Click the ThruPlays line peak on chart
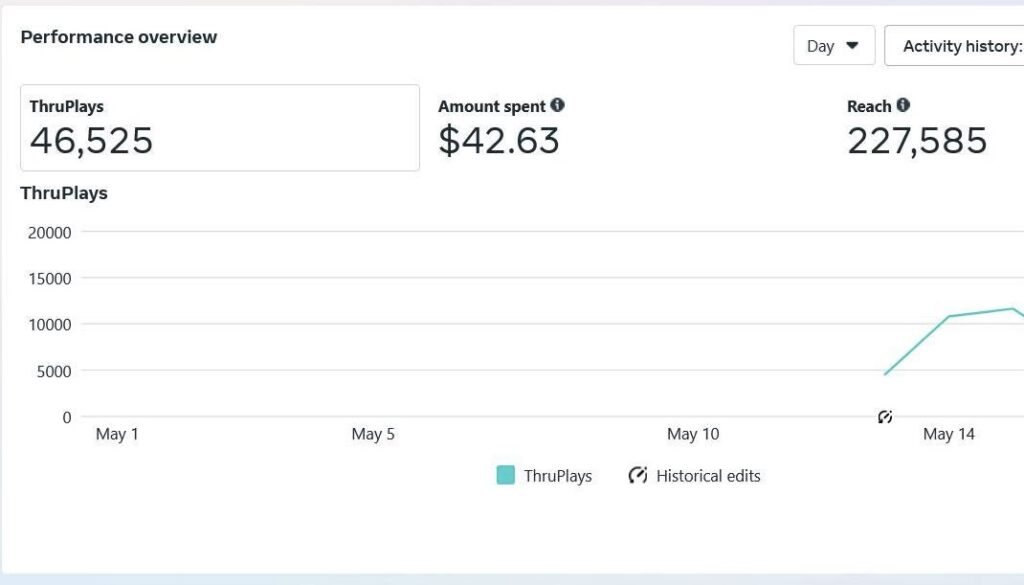Screen dimensions: 1024x585 tap(1013, 309)
